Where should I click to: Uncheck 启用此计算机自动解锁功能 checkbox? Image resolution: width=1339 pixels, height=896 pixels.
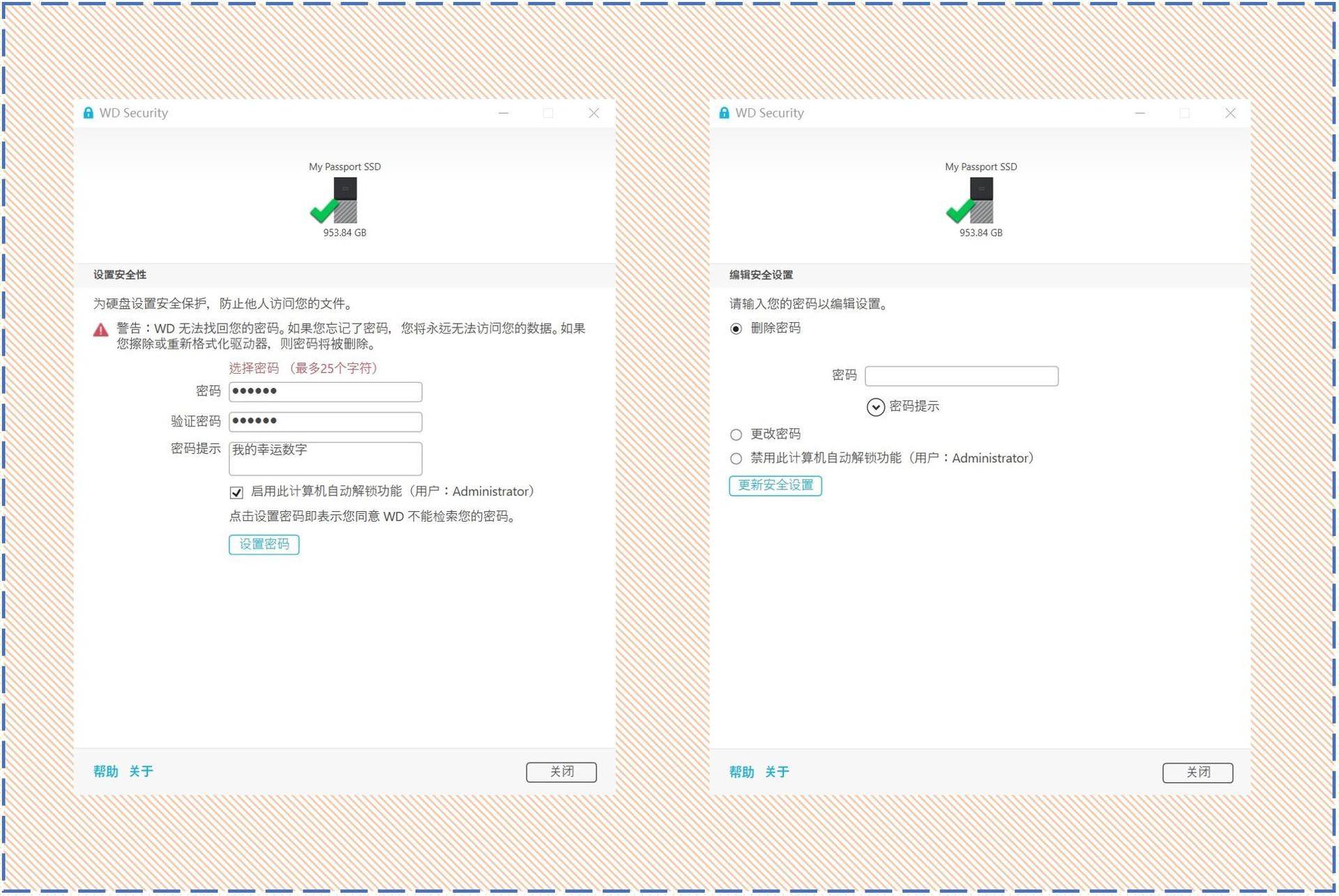(x=236, y=492)
